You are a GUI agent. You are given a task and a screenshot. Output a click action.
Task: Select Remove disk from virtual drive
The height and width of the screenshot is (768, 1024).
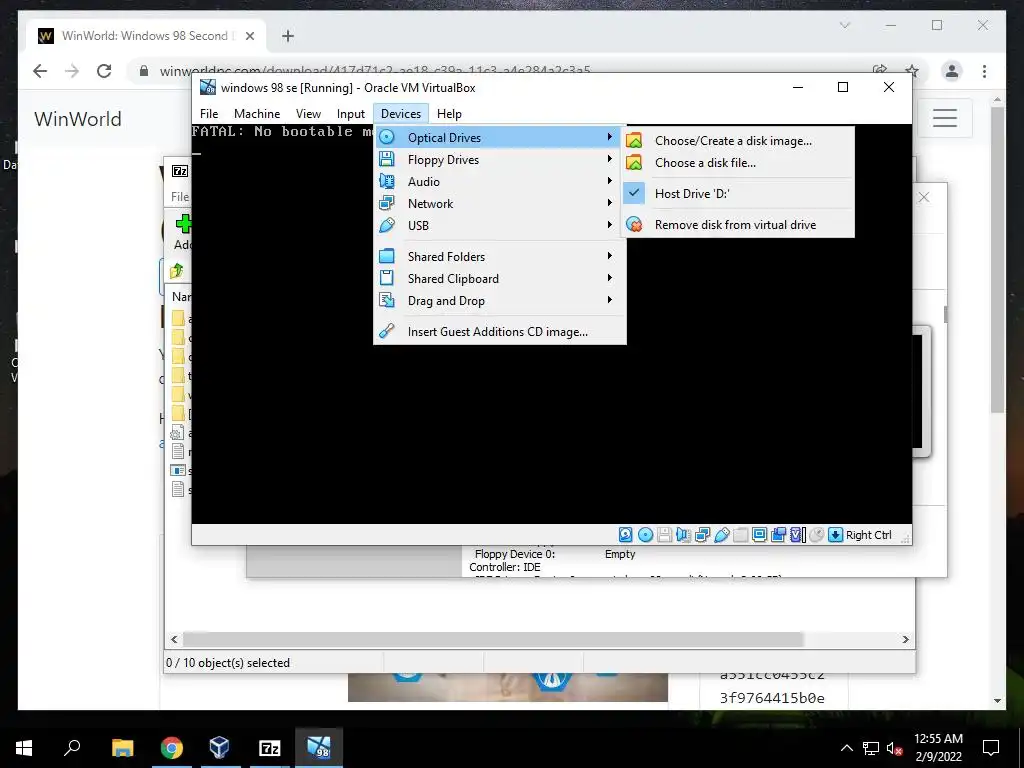coord(738,225)
